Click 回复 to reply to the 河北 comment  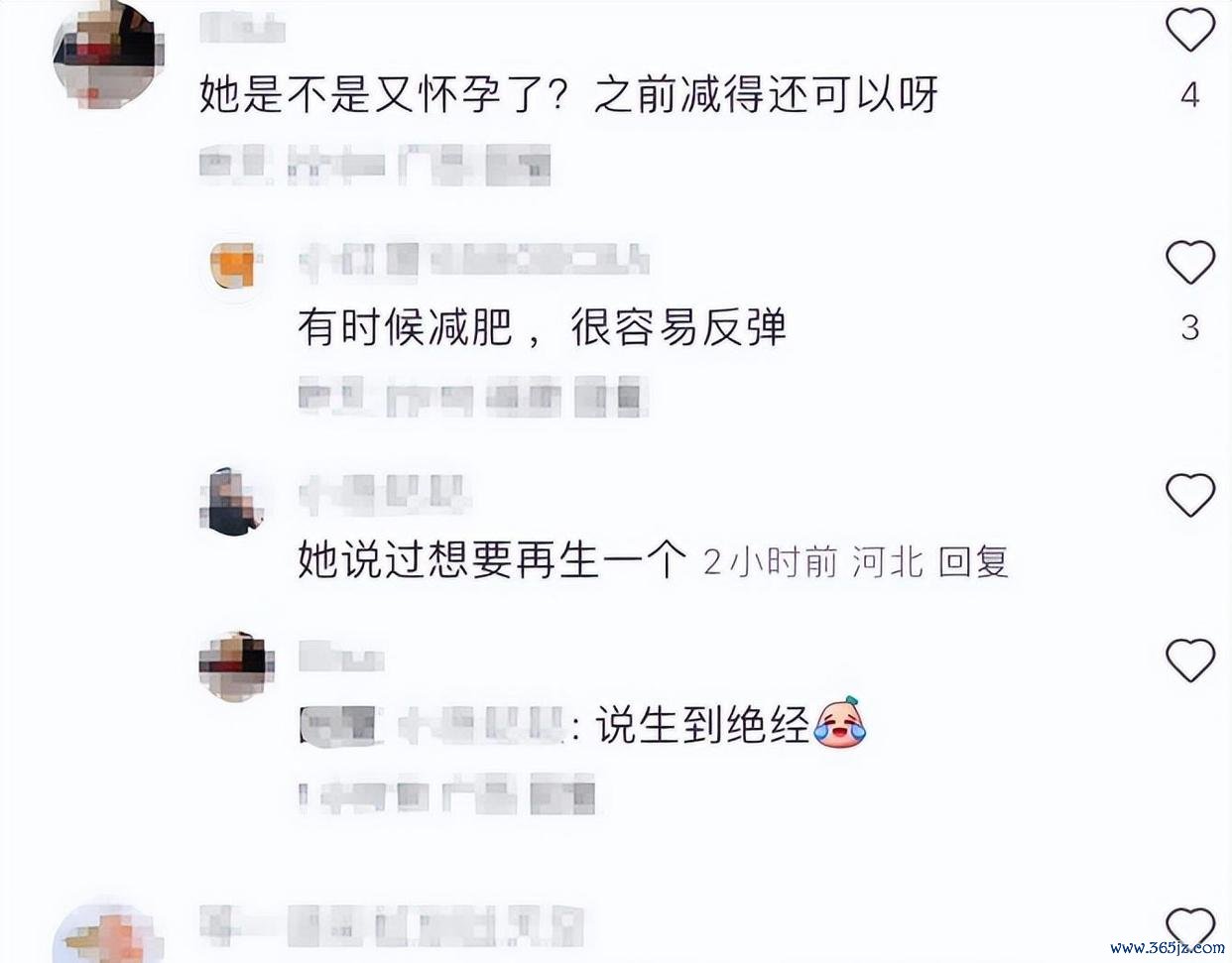point(973,562)
